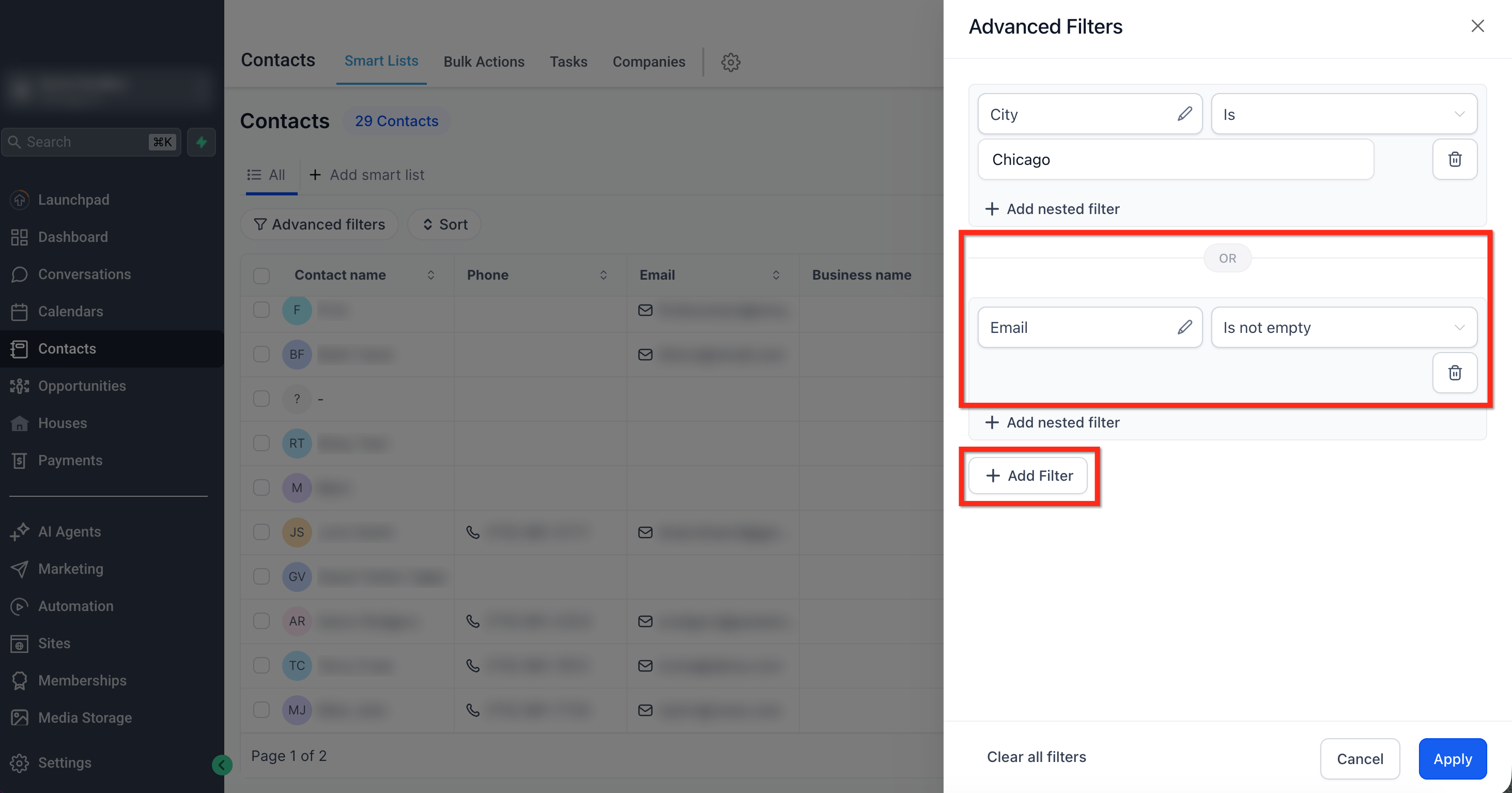Apply the advanced filters

click(x=1452, y=758)
